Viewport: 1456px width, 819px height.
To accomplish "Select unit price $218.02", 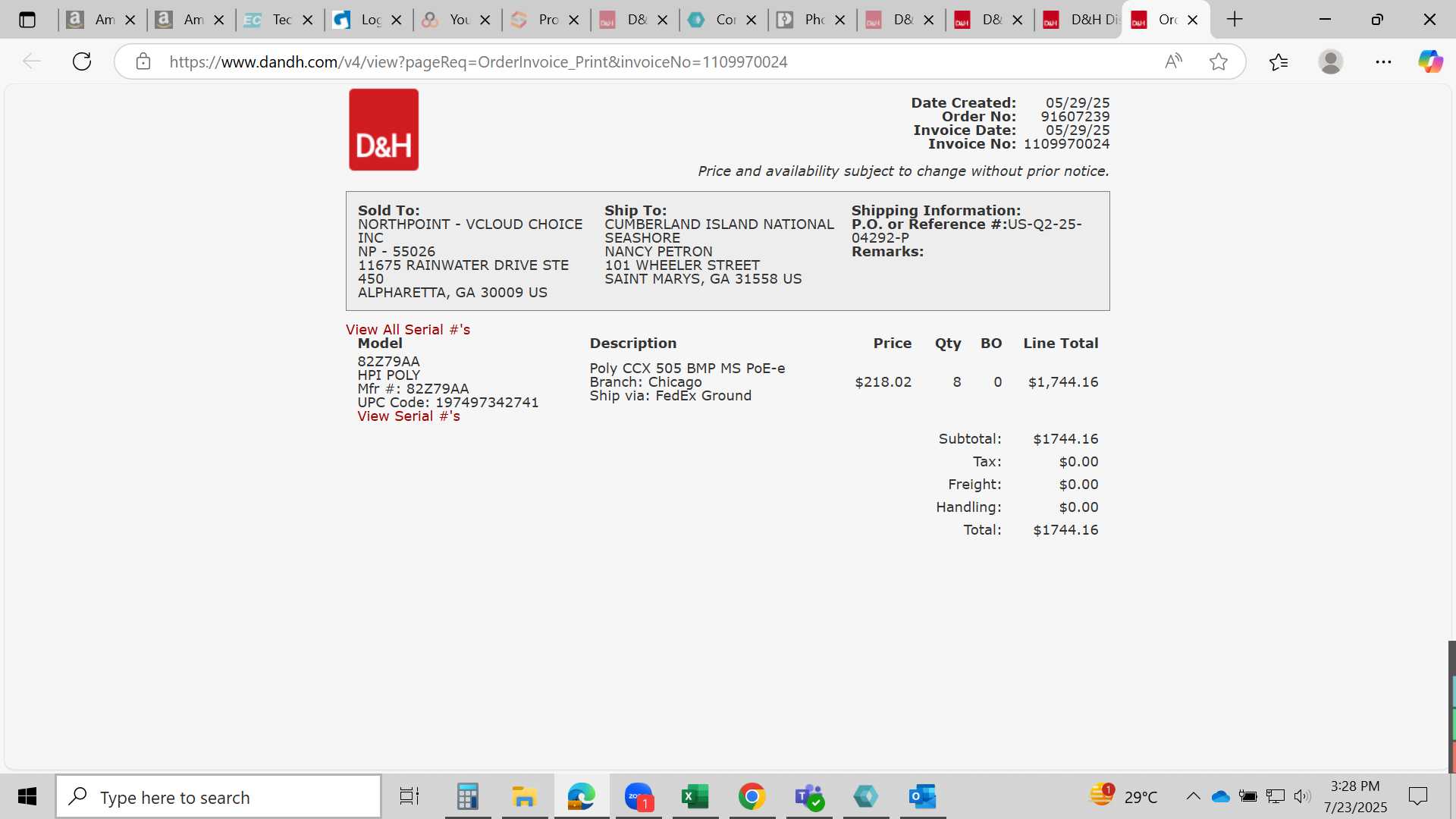I will pyautogui.click(x=883, y=382).
